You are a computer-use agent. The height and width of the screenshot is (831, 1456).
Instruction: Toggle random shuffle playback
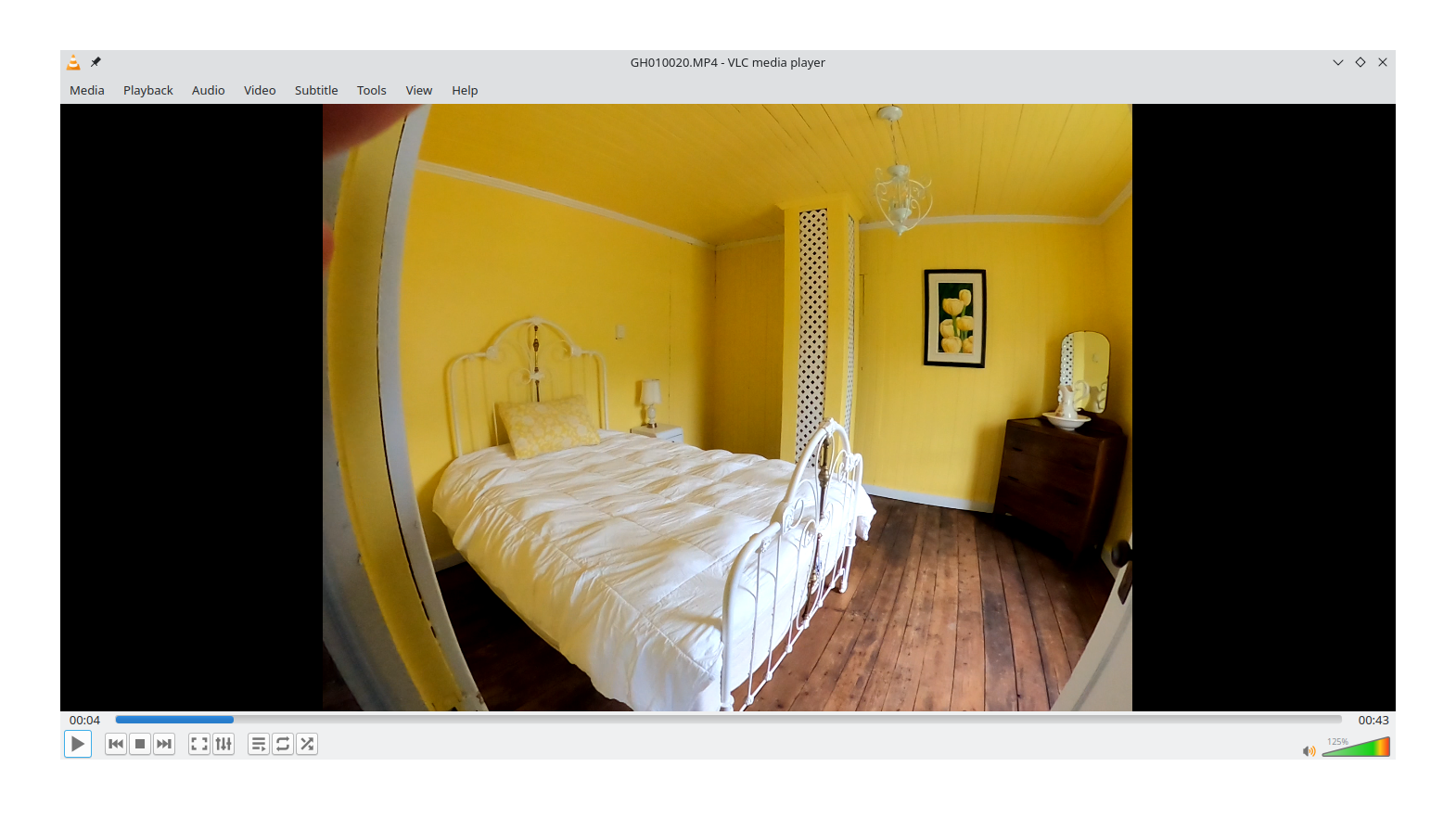coord(307,744)
